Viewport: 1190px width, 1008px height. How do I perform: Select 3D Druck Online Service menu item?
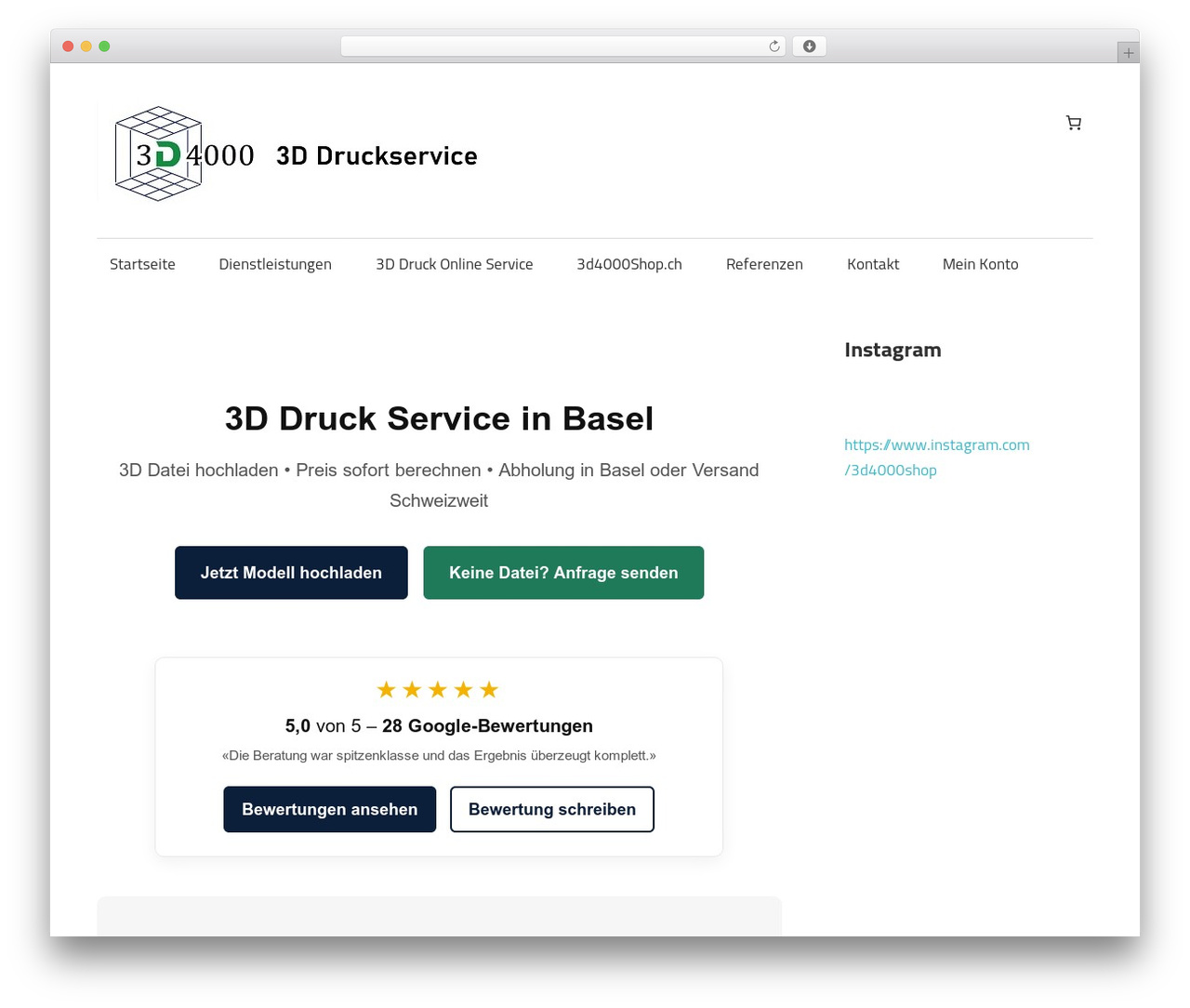[455, 264]
